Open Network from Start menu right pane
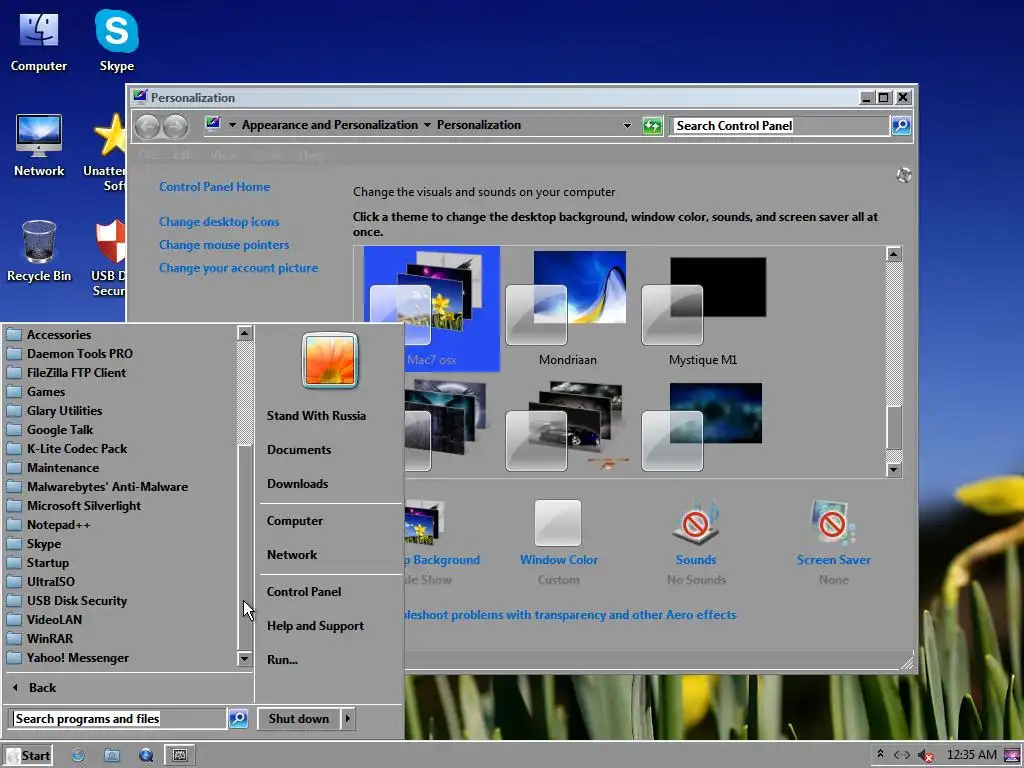 point(292,554)
